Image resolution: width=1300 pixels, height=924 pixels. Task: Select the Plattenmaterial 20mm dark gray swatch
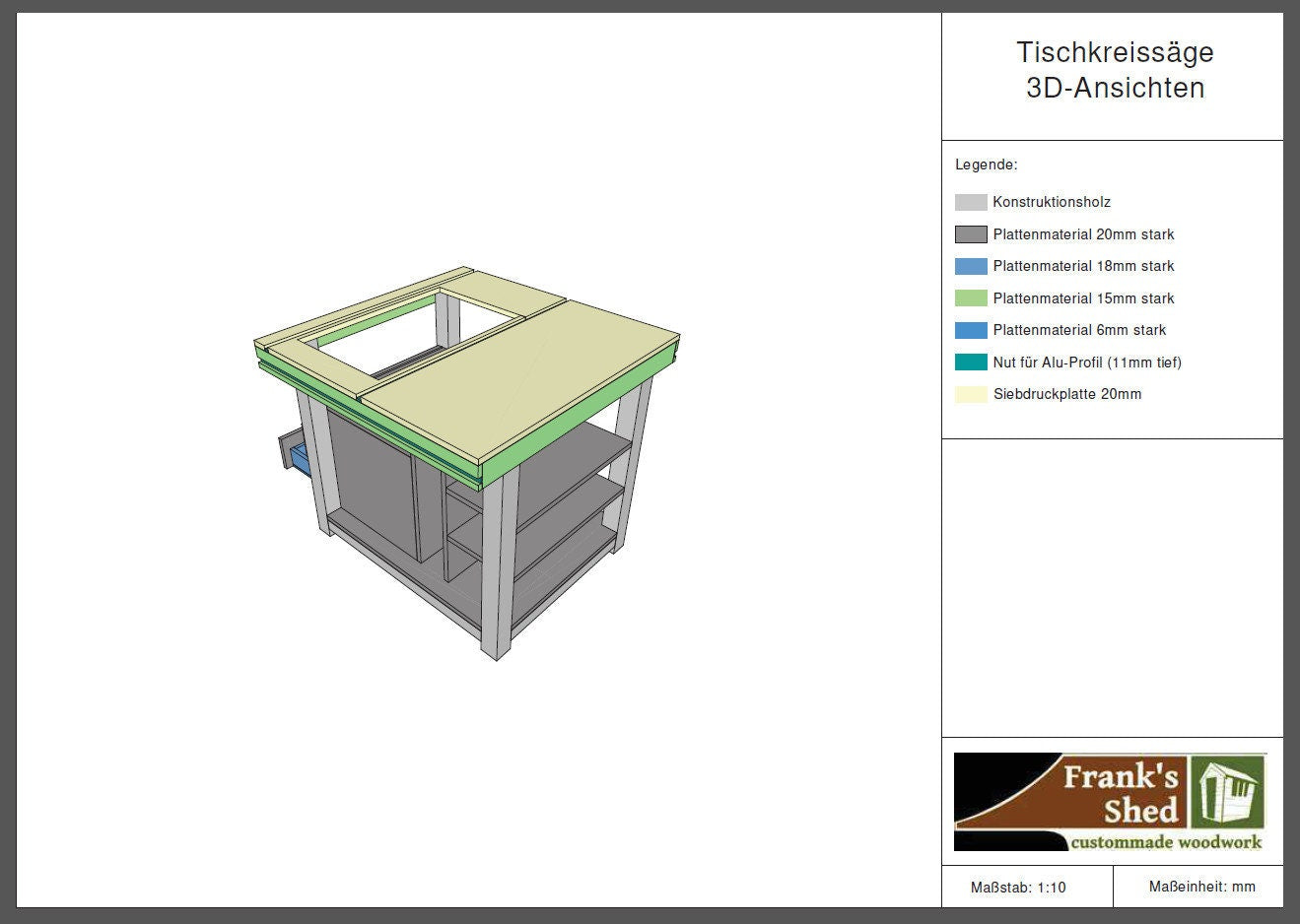pyautogui.click(x=970, y=234)
